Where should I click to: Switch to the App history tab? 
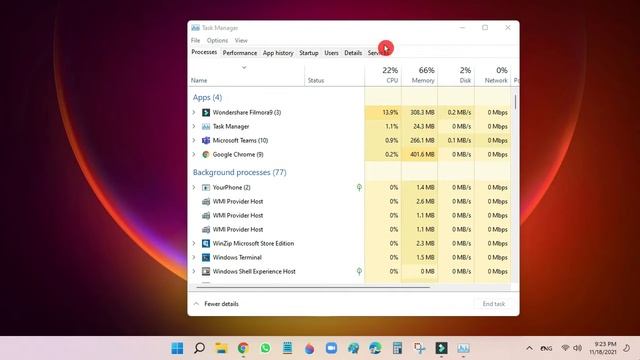pyautogui.click(x=278, y=53)
